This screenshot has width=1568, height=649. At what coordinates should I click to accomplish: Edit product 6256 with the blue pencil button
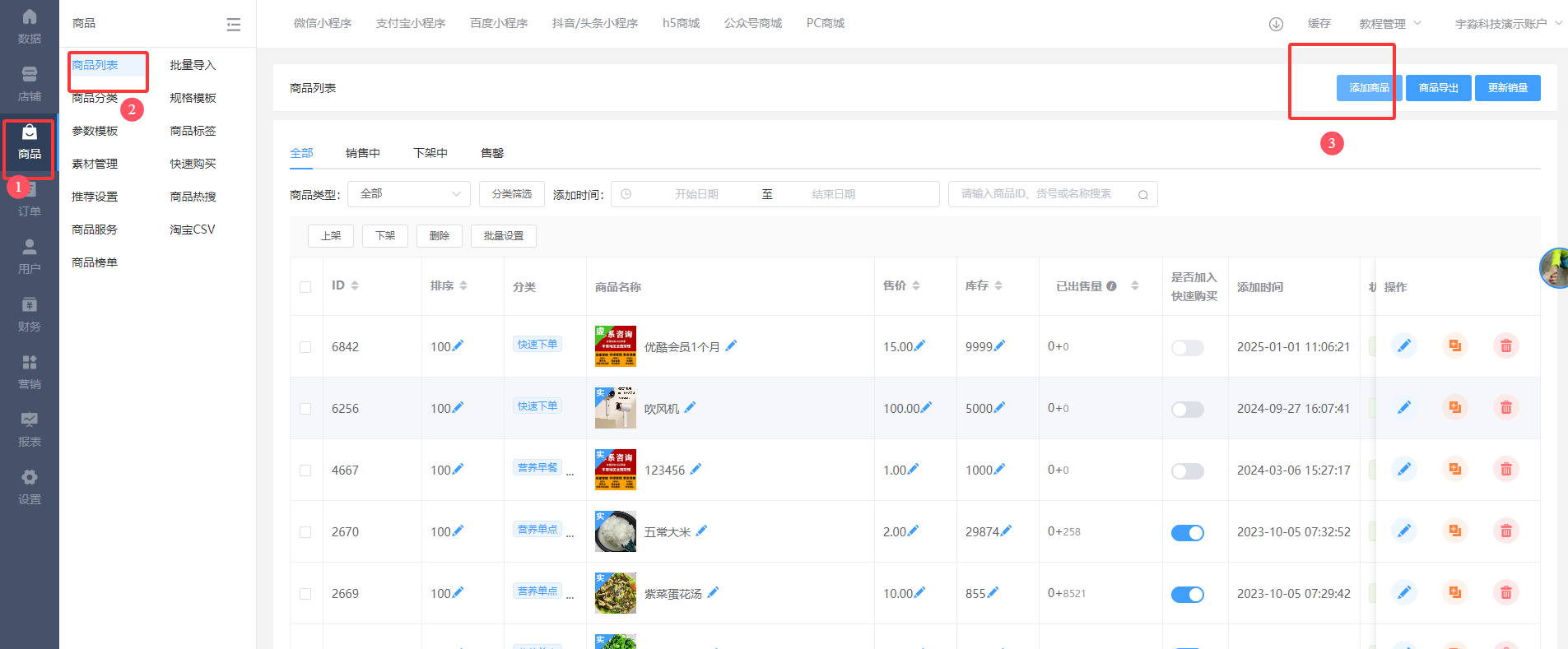pyautogui.click(x=1404, y=407)
